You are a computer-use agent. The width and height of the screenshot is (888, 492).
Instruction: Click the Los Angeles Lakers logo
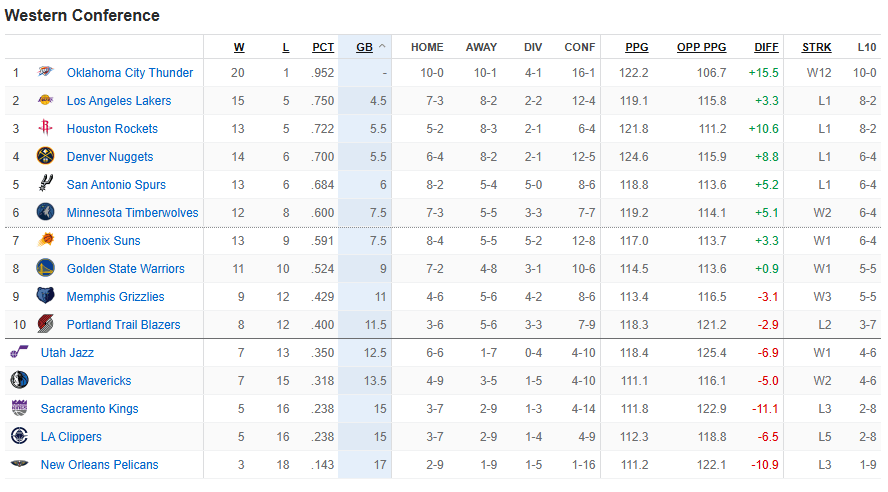click(x=45, y=101)
